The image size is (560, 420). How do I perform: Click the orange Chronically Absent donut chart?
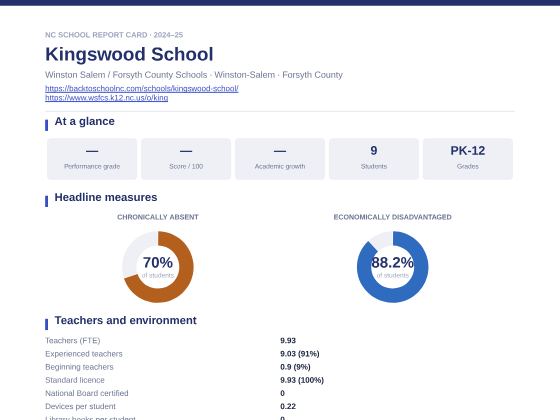(x=158, y=267)
